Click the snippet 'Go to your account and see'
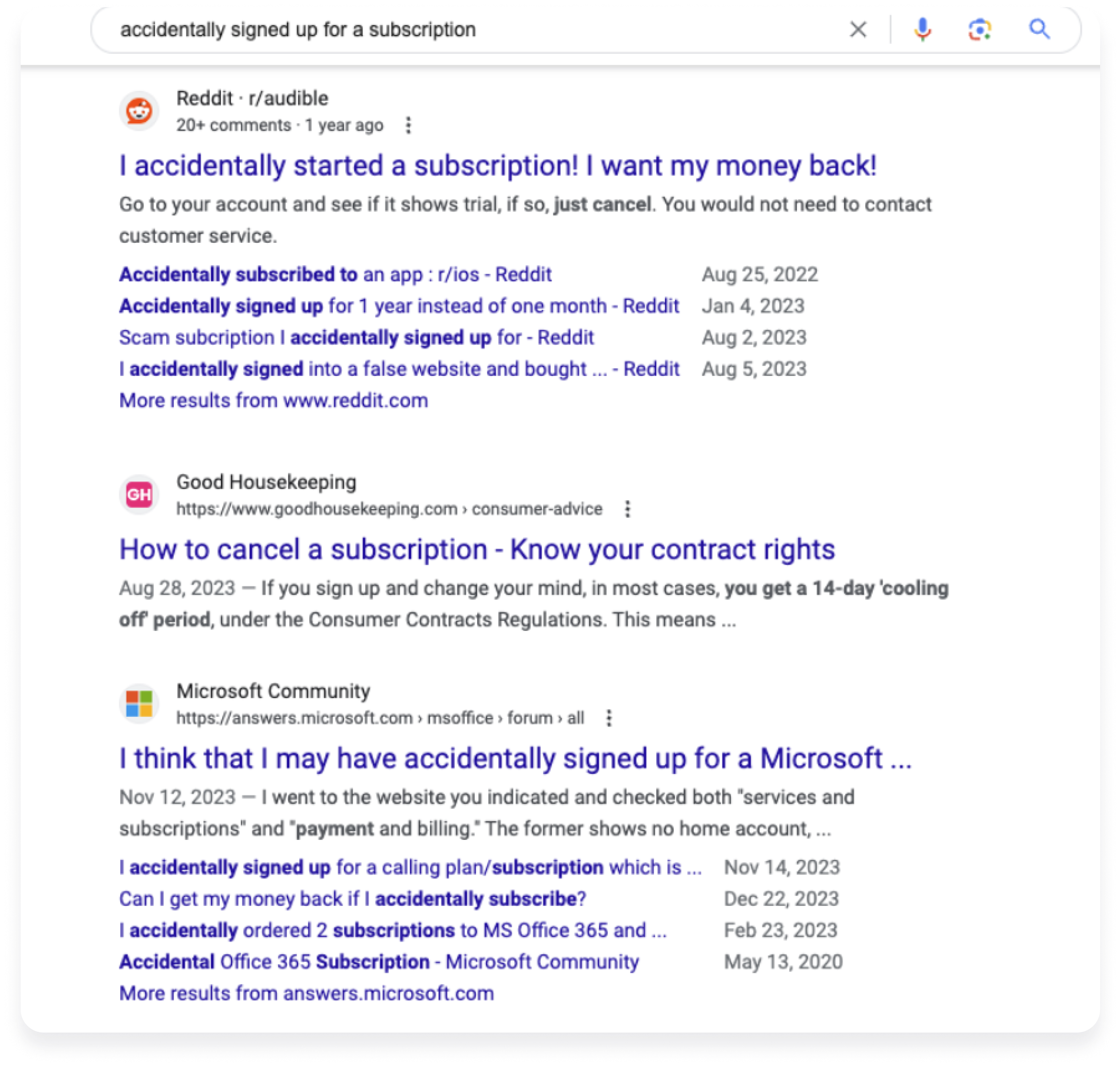1120x1066 pixels. pyautogui.click(x=525, y=220)
